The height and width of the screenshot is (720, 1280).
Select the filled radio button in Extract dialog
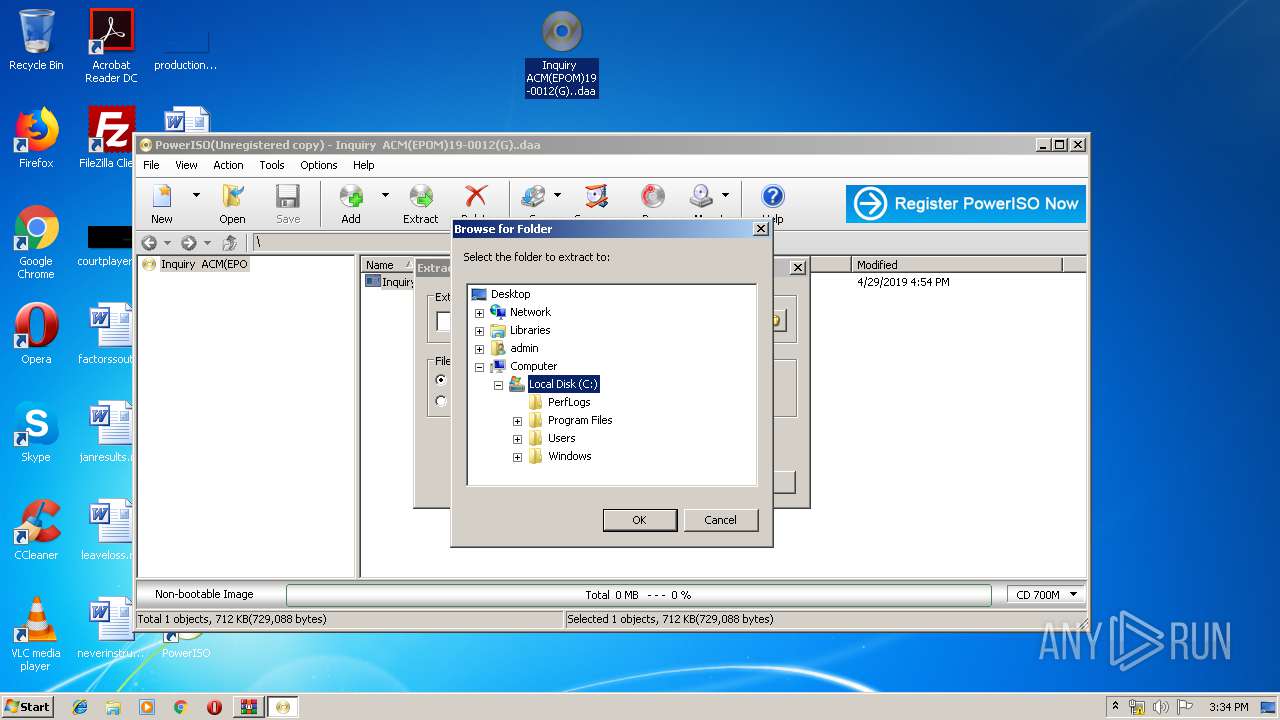point(441,380)
